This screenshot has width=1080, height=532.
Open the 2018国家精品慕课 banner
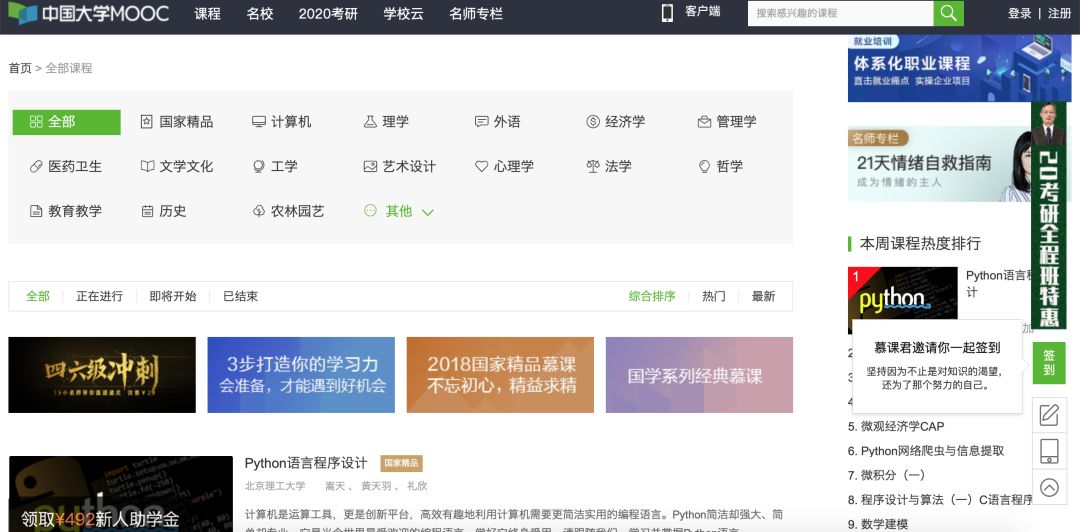pyautogui.click(x=500, y=375)
